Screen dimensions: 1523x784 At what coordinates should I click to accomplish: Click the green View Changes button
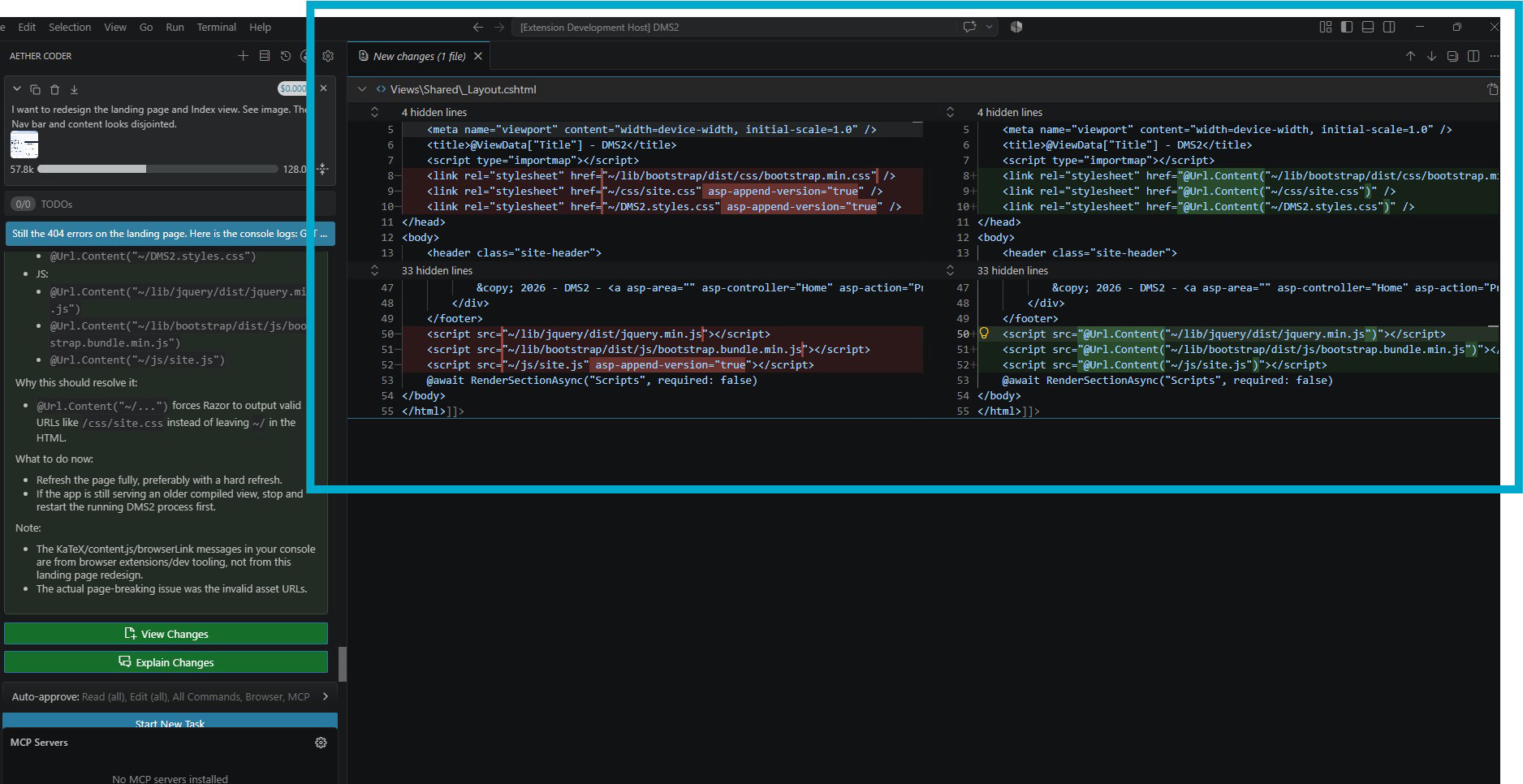(166, 634)
